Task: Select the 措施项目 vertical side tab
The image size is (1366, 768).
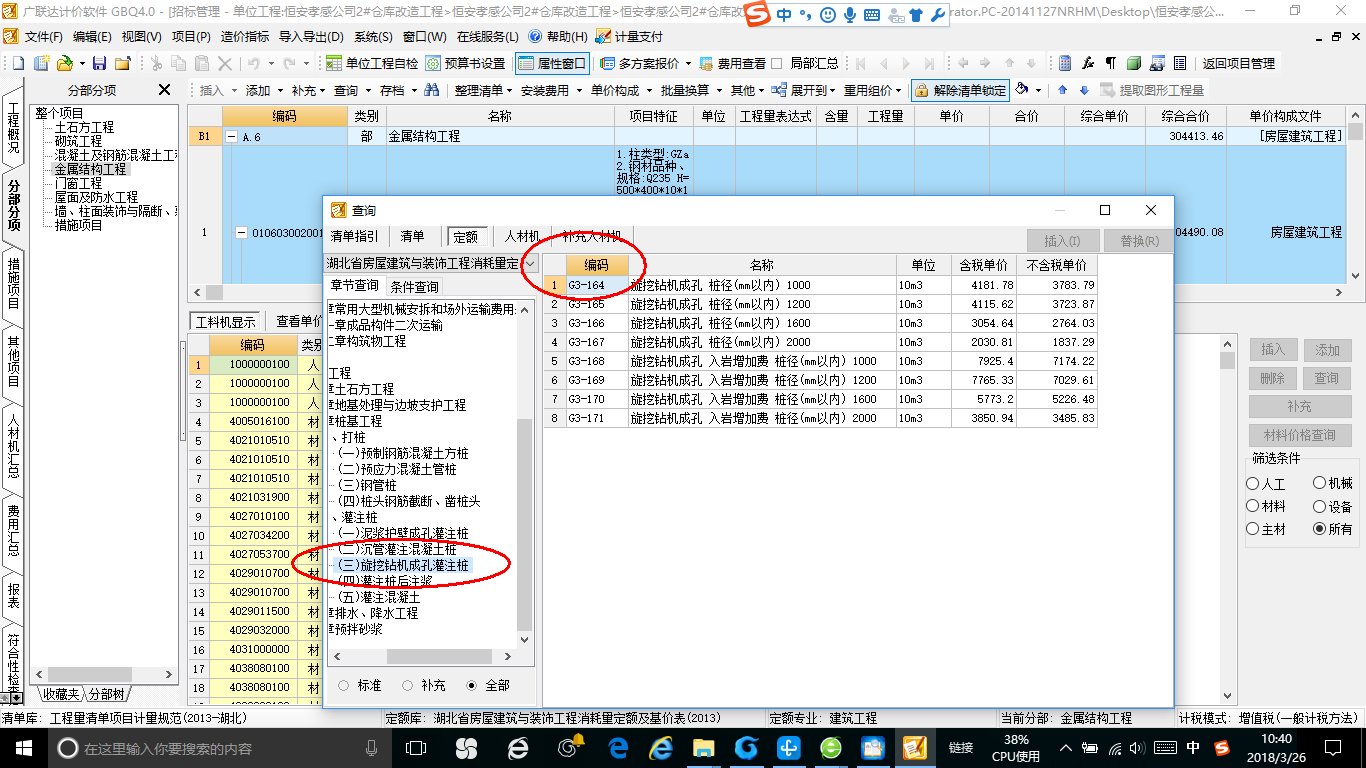Action: click(14, 283)
